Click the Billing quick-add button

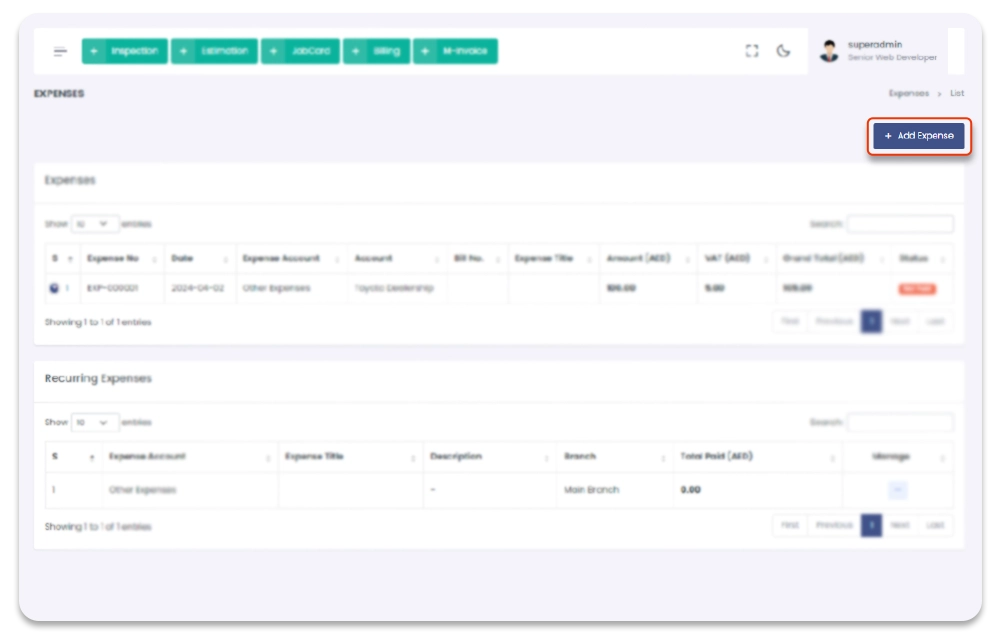(376, 51)
